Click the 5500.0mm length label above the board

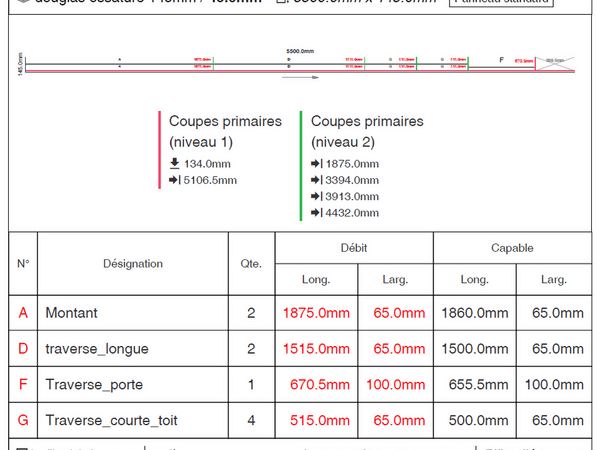[301, 48]
